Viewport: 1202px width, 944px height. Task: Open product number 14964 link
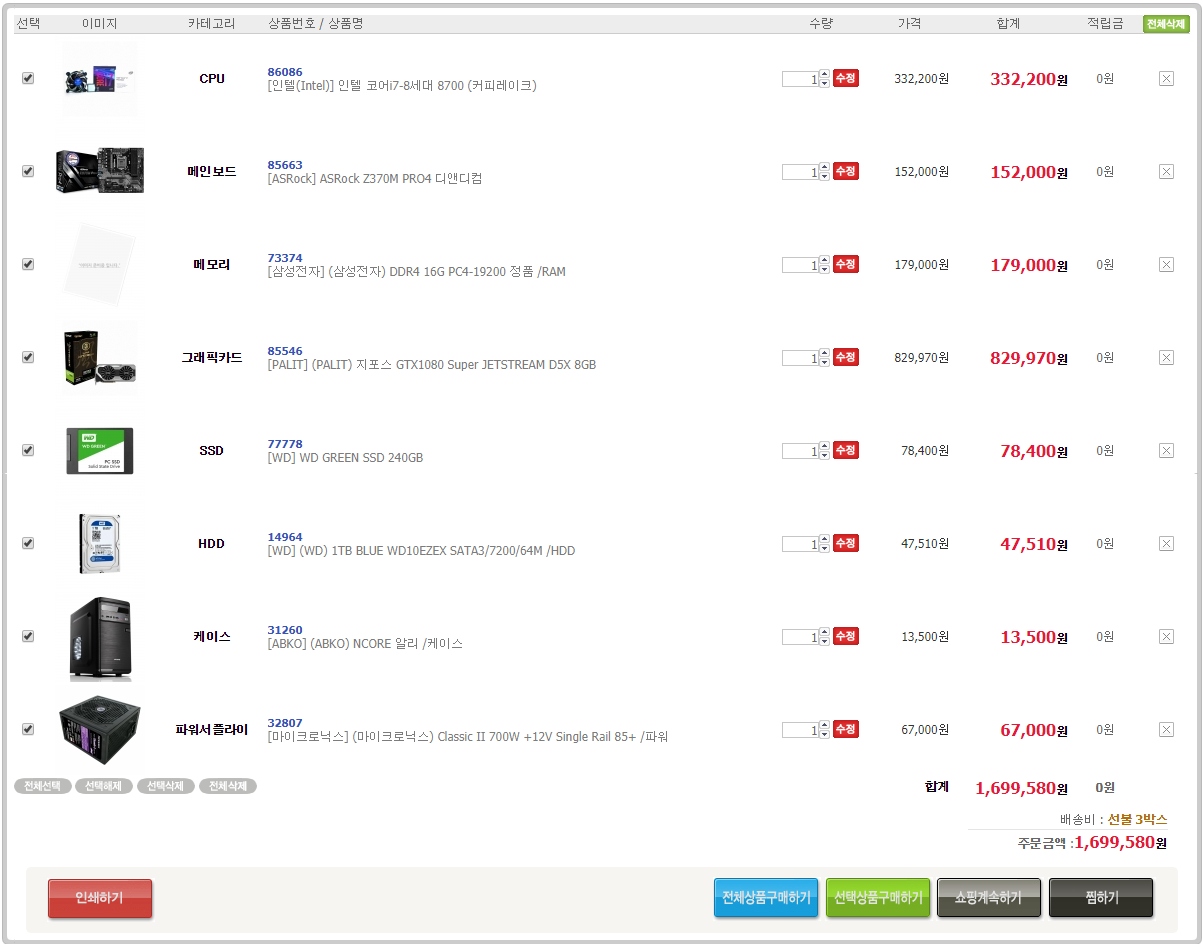click(285, 537)
